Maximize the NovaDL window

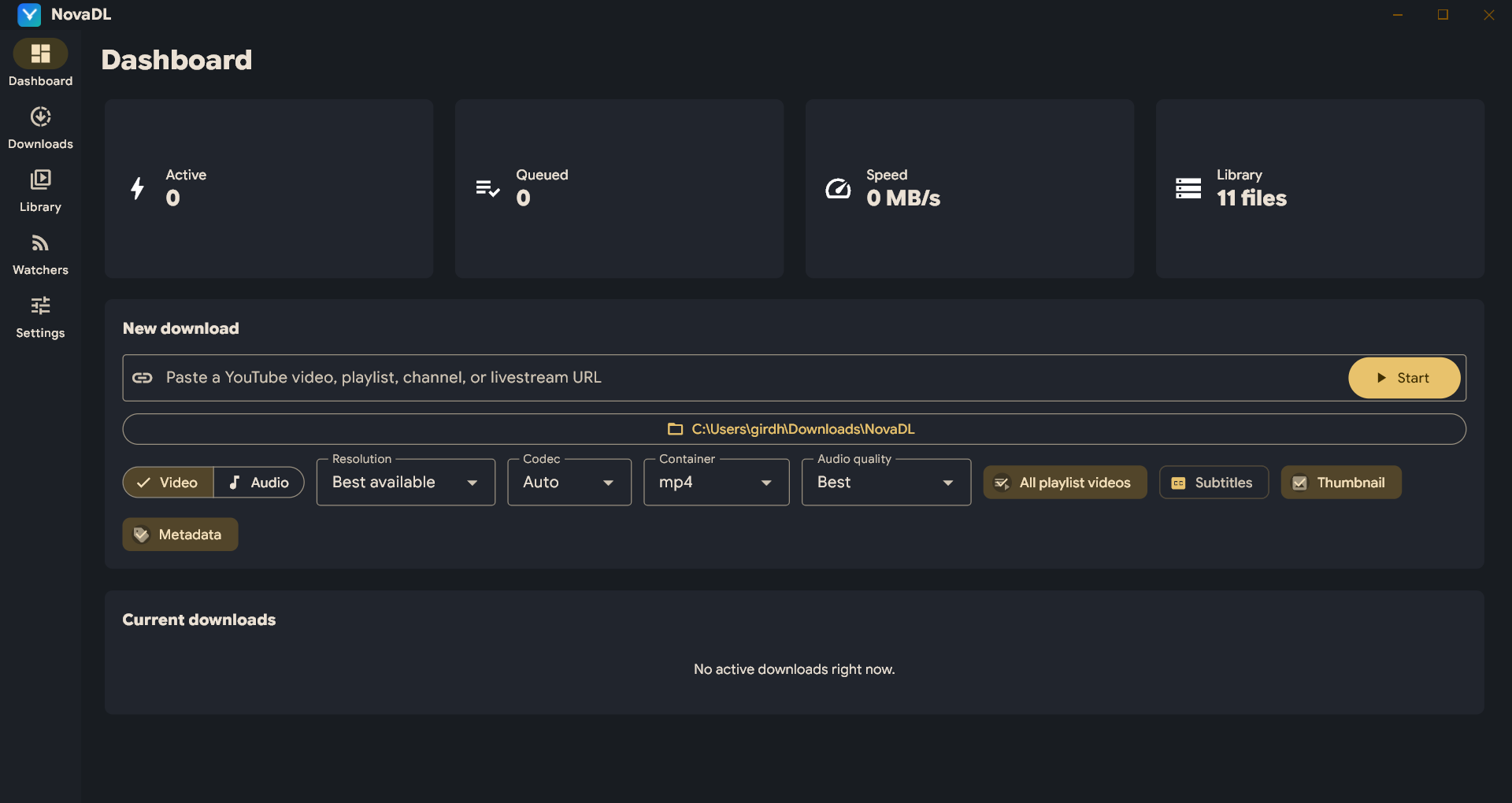coord(1443,14)
